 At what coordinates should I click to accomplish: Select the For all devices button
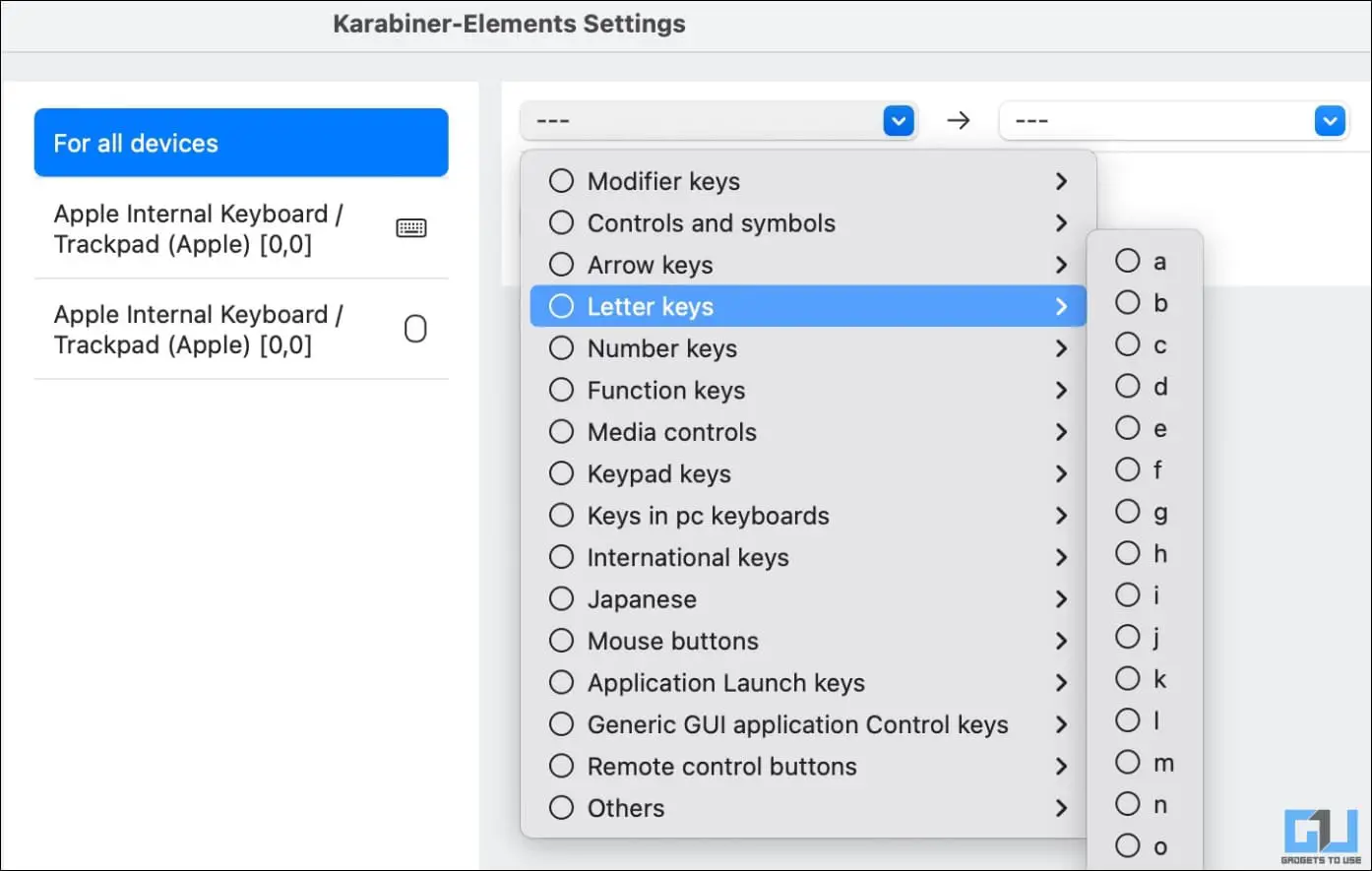click(x=241, y=143)
